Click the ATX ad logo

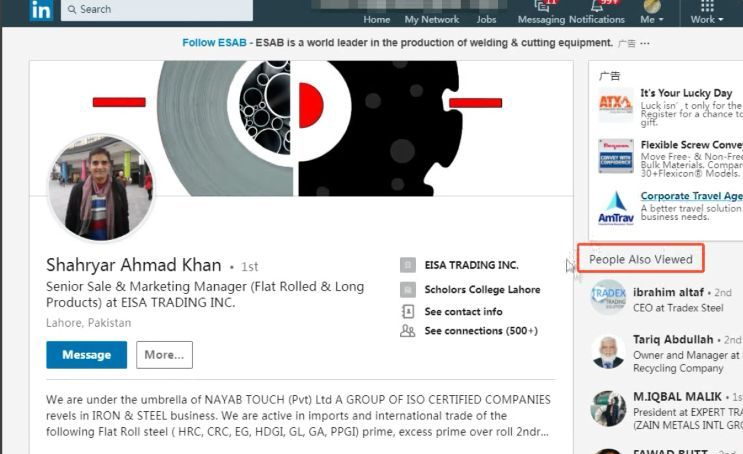[x=616, y=105]
